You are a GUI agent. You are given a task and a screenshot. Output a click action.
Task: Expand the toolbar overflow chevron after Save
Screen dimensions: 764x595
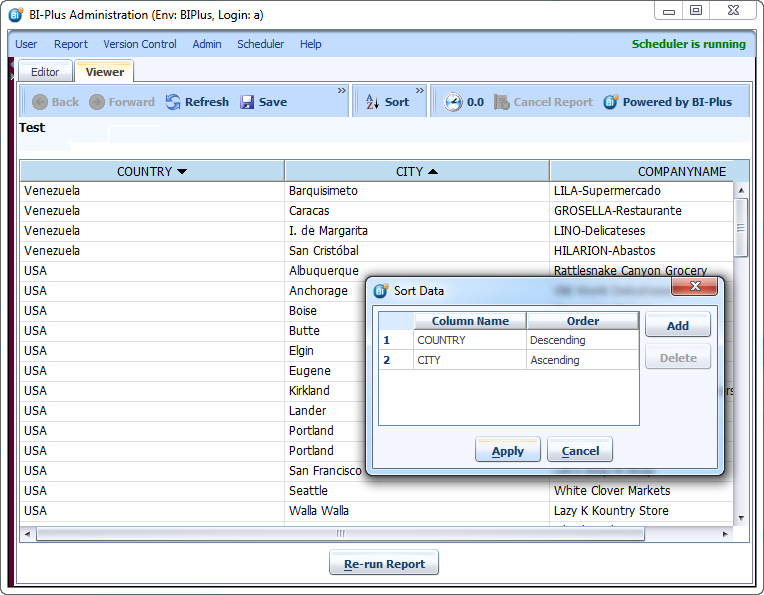pyautogui.click(x=341, y=91)
